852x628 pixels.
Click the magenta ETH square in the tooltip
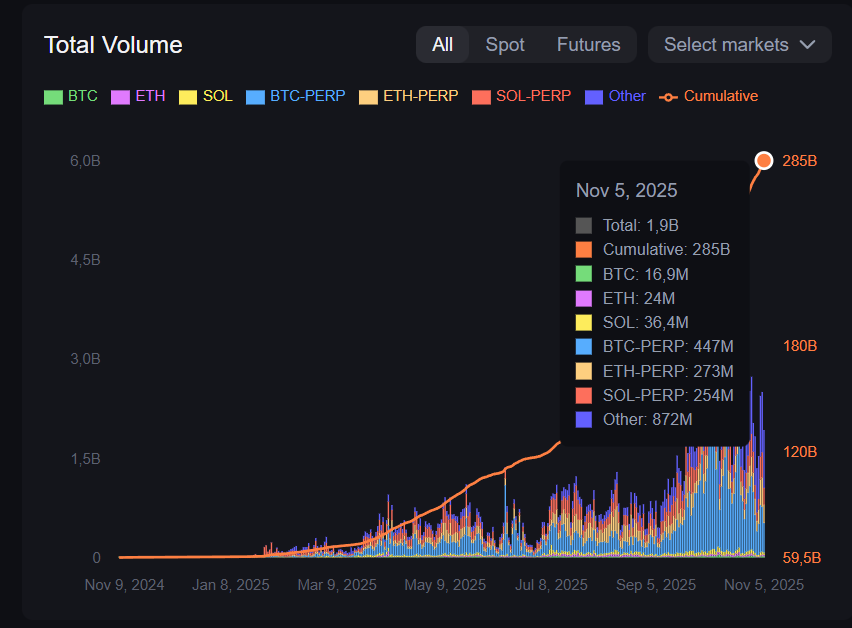coord(583,298)
